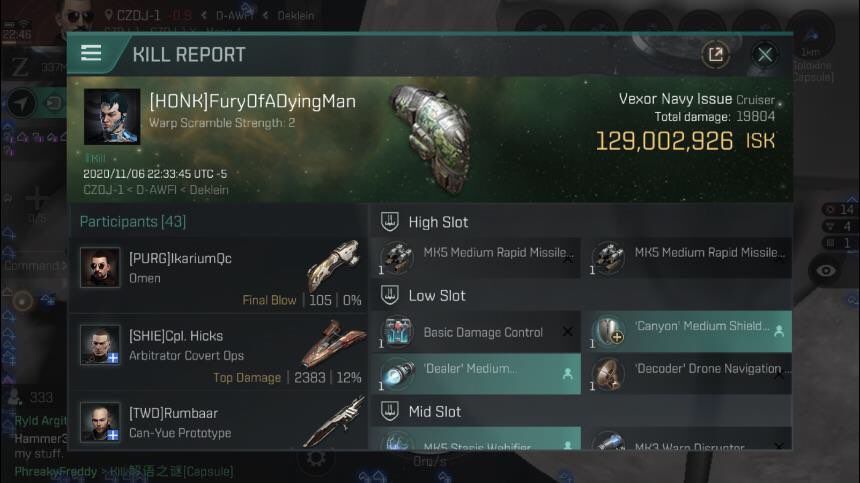Screen dimensions: 860x483
Task: Open the hamburger menu in Kill Report
Action: [91, 53]
